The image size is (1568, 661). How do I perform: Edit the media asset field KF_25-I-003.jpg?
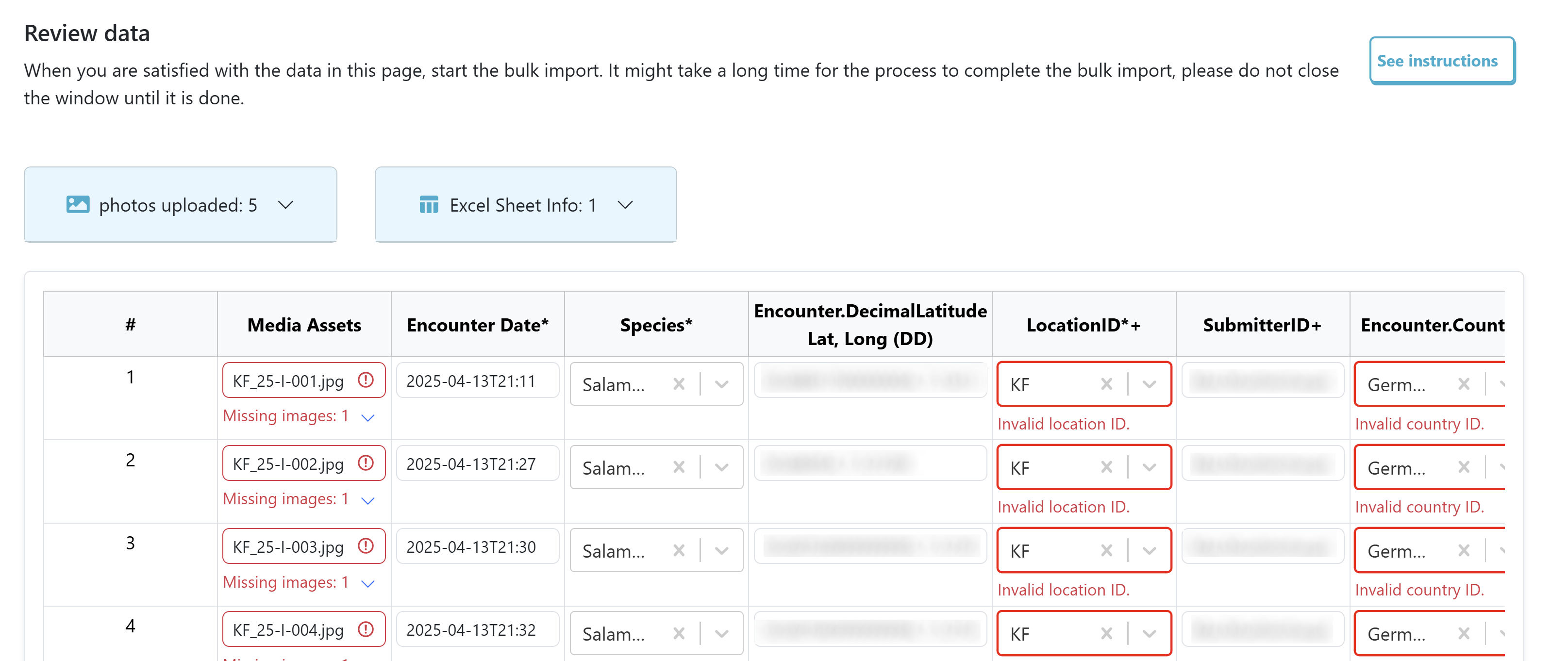pos(304,546)
